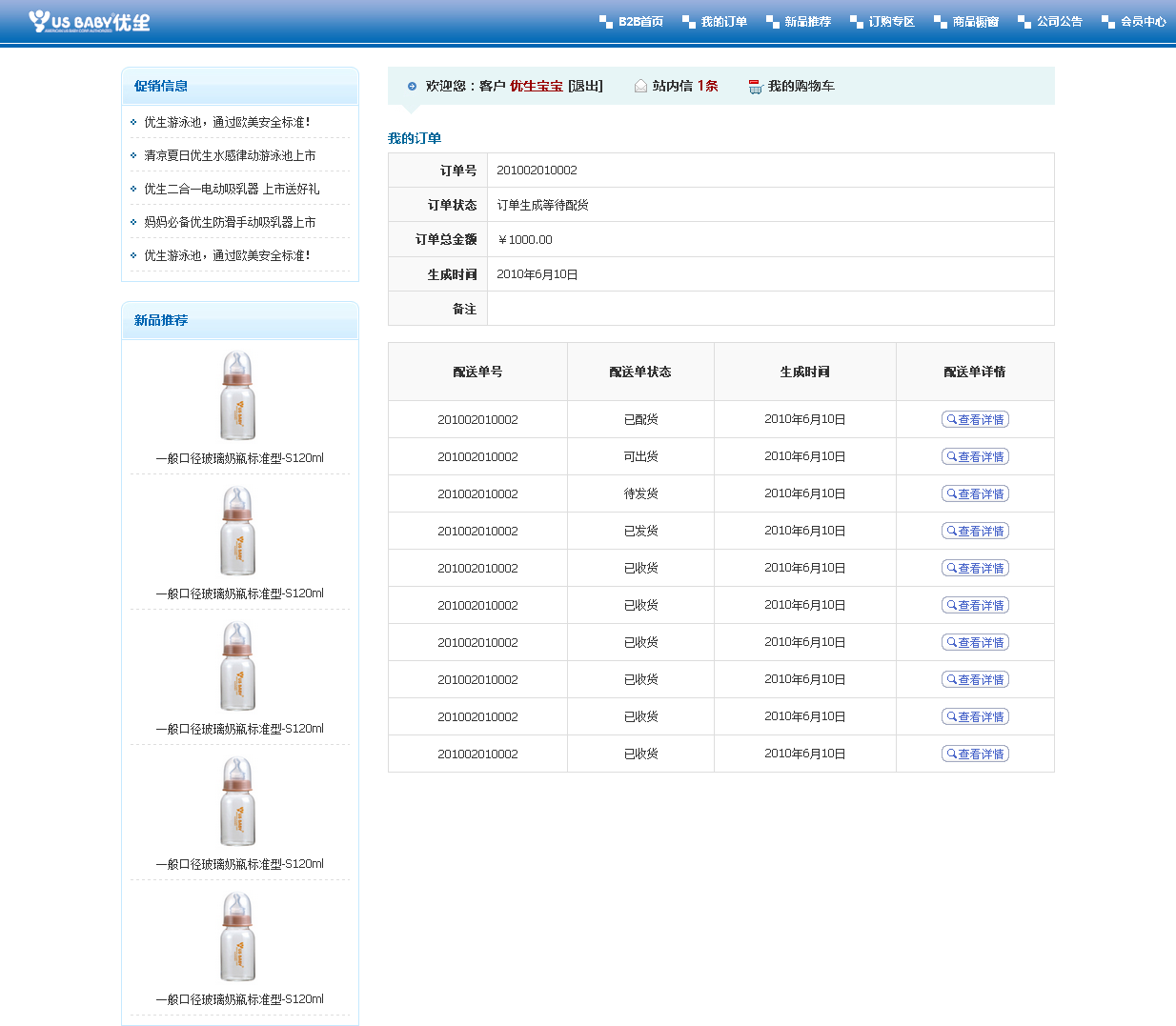Click the square icon beside 公司公告
Image resolution: width=1176 pixels, height=1026 pixels.
[1024, 22]
